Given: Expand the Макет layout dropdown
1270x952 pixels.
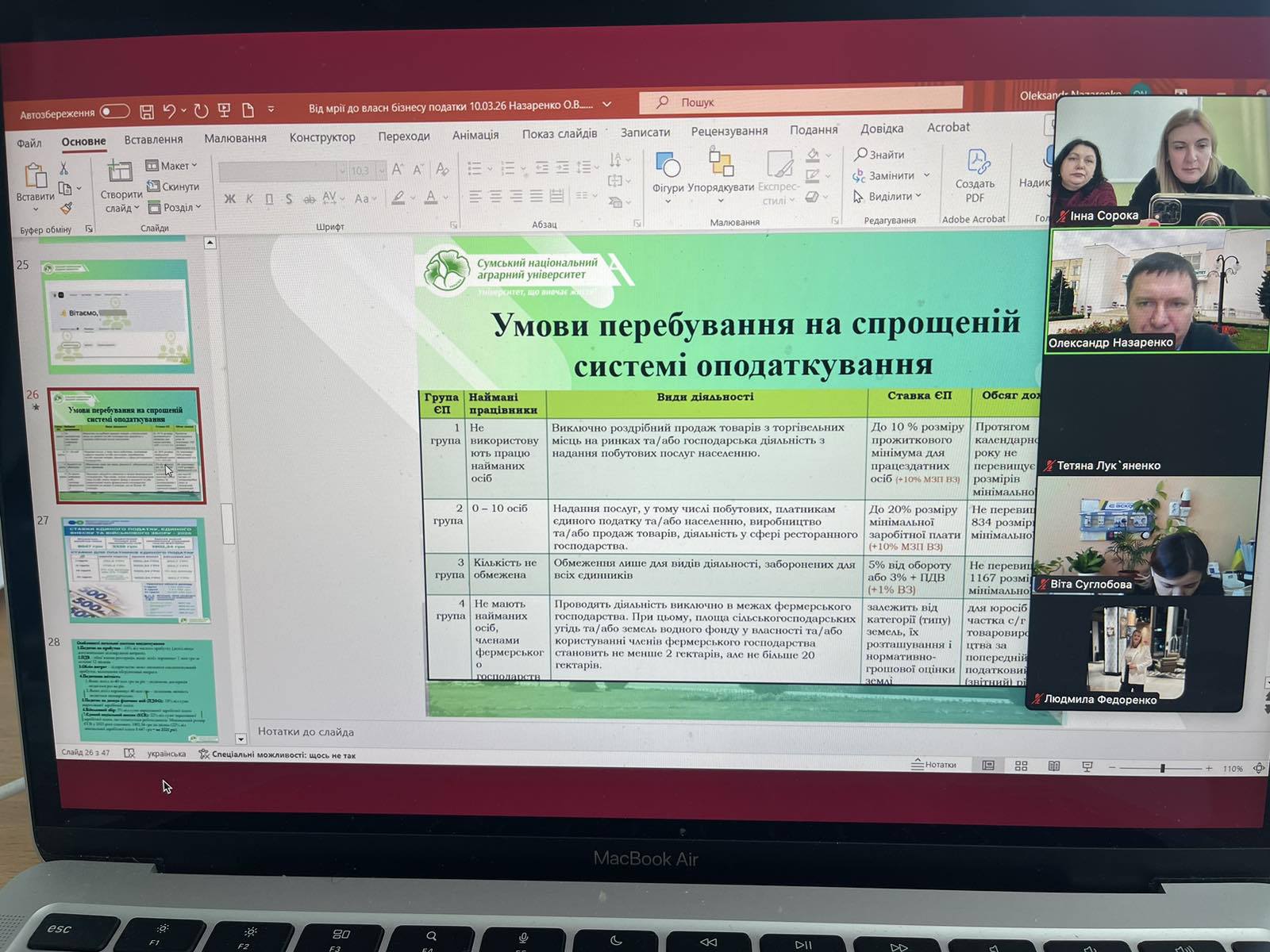Looking at the screenshot, I should pos(173,166).
